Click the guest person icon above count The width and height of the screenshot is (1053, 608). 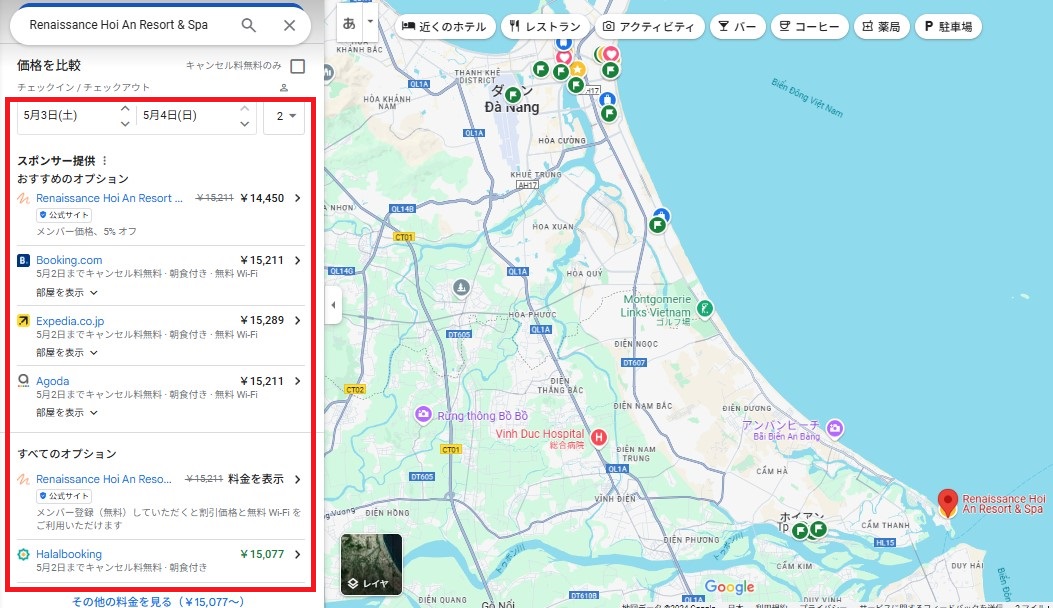pyautogui.click(x=284, y=88)
